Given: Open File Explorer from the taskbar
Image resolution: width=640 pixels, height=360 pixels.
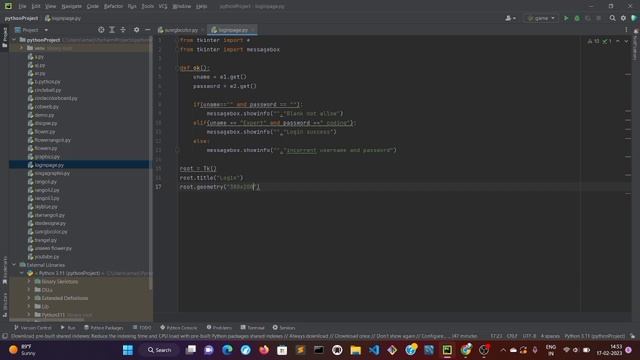Looking at the screenshot, I should point(356,350).
